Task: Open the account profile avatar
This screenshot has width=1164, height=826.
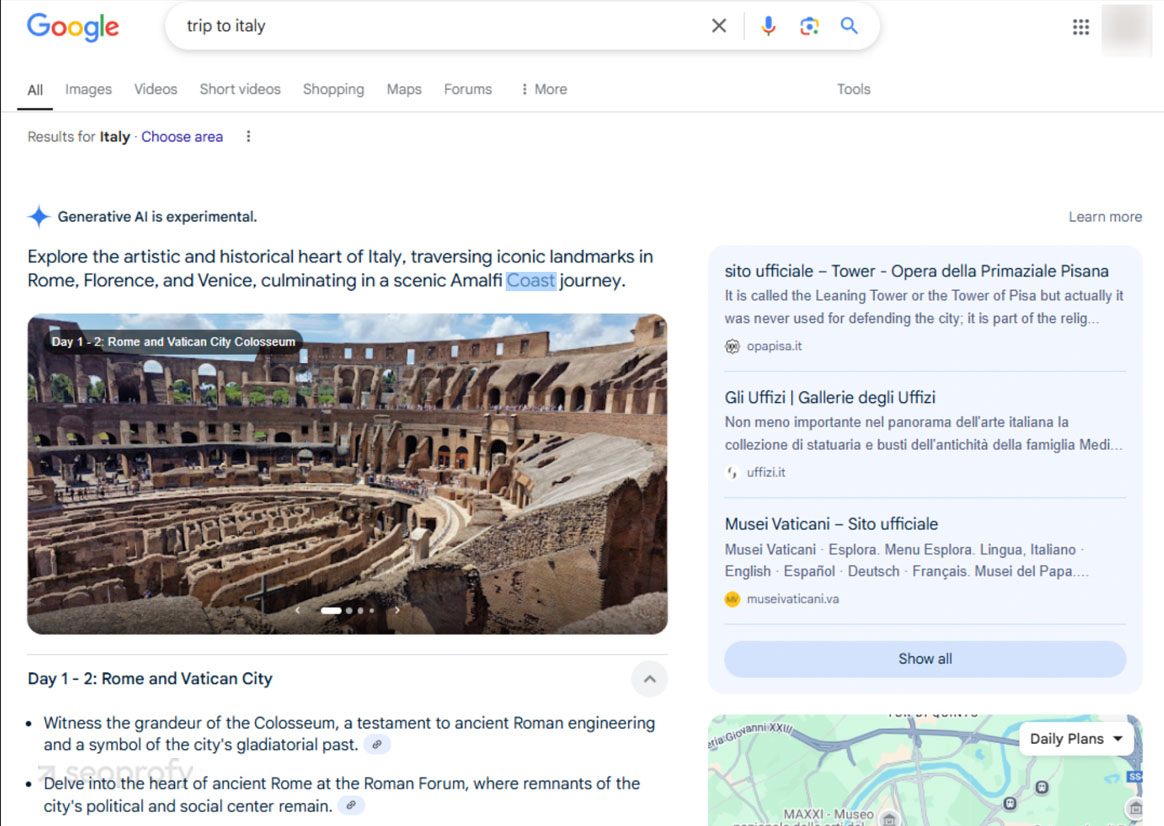Action: pos(1127,30)
